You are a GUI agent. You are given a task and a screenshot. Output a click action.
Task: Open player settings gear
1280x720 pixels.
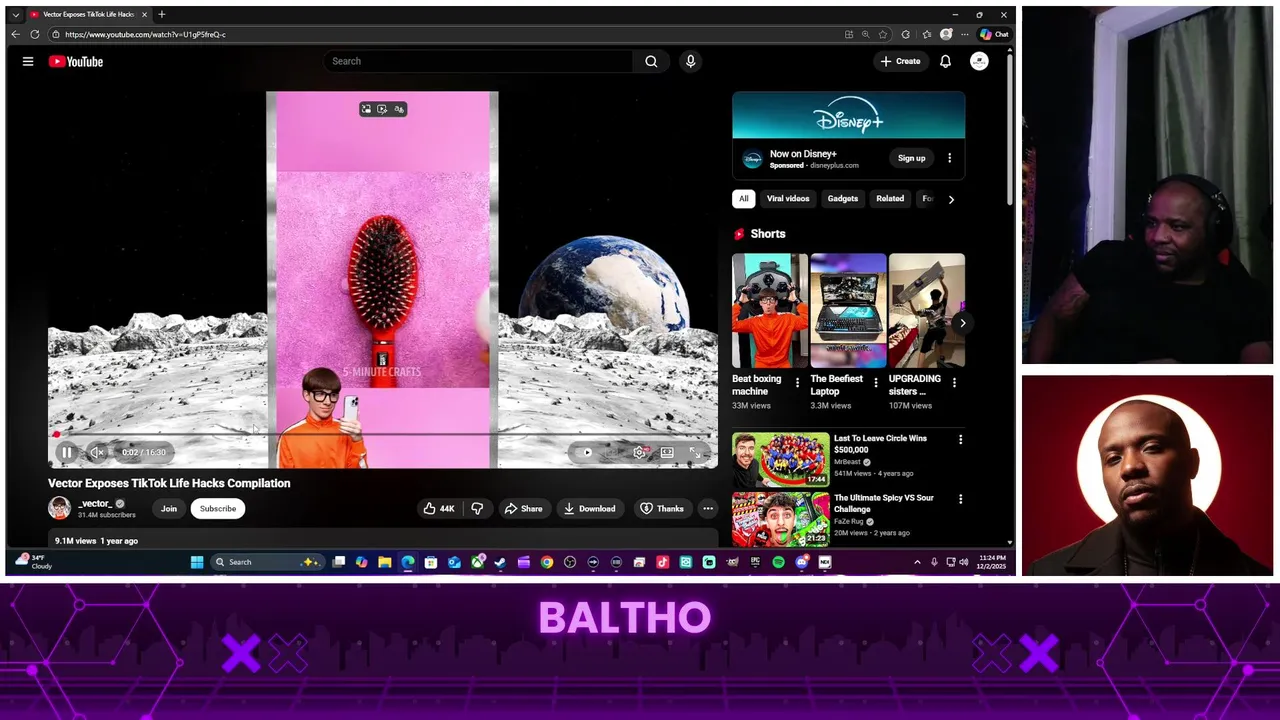639,452
